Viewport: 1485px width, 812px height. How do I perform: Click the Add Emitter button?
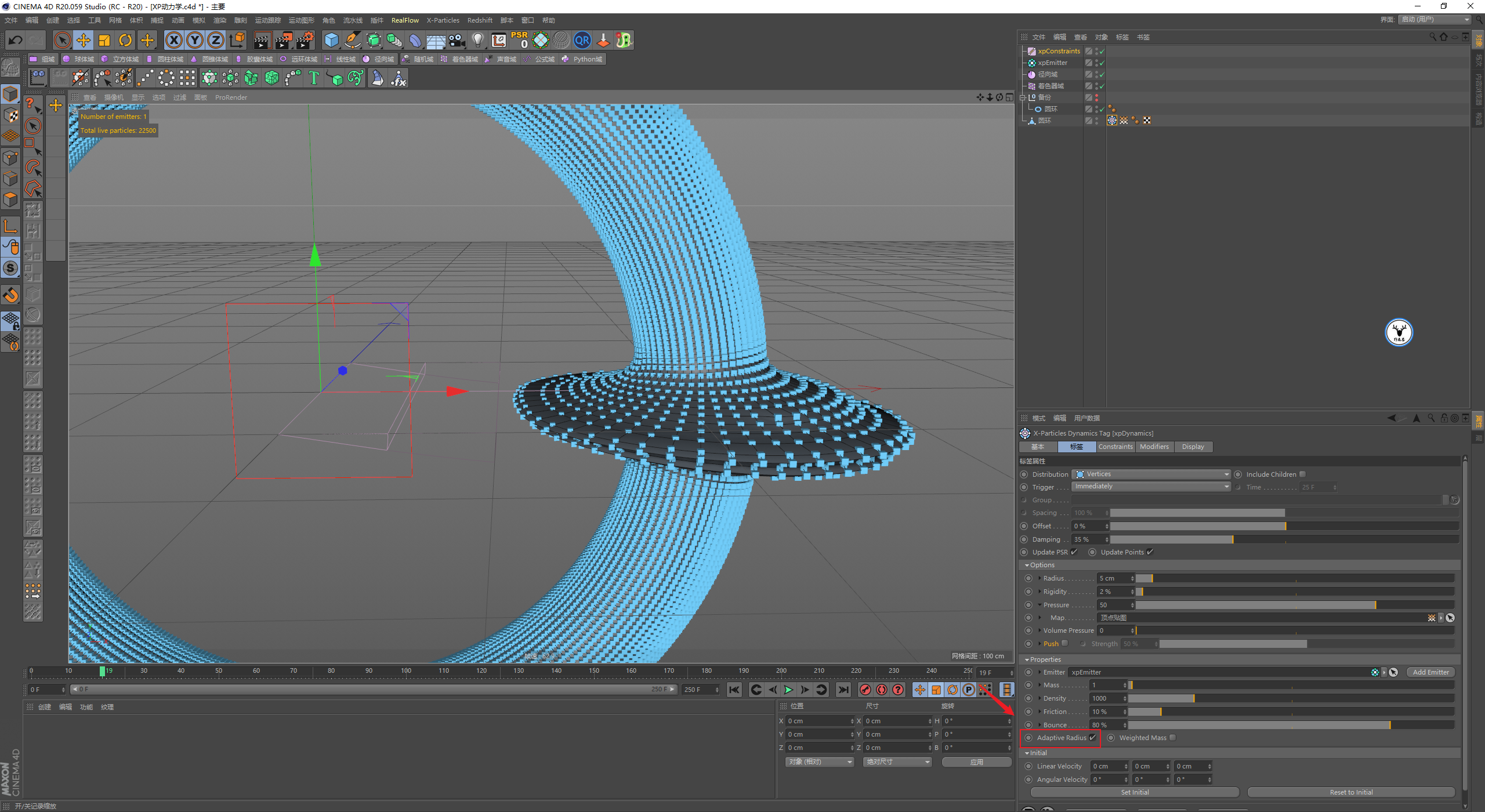pyautogui.click(x=1430, y=672)
